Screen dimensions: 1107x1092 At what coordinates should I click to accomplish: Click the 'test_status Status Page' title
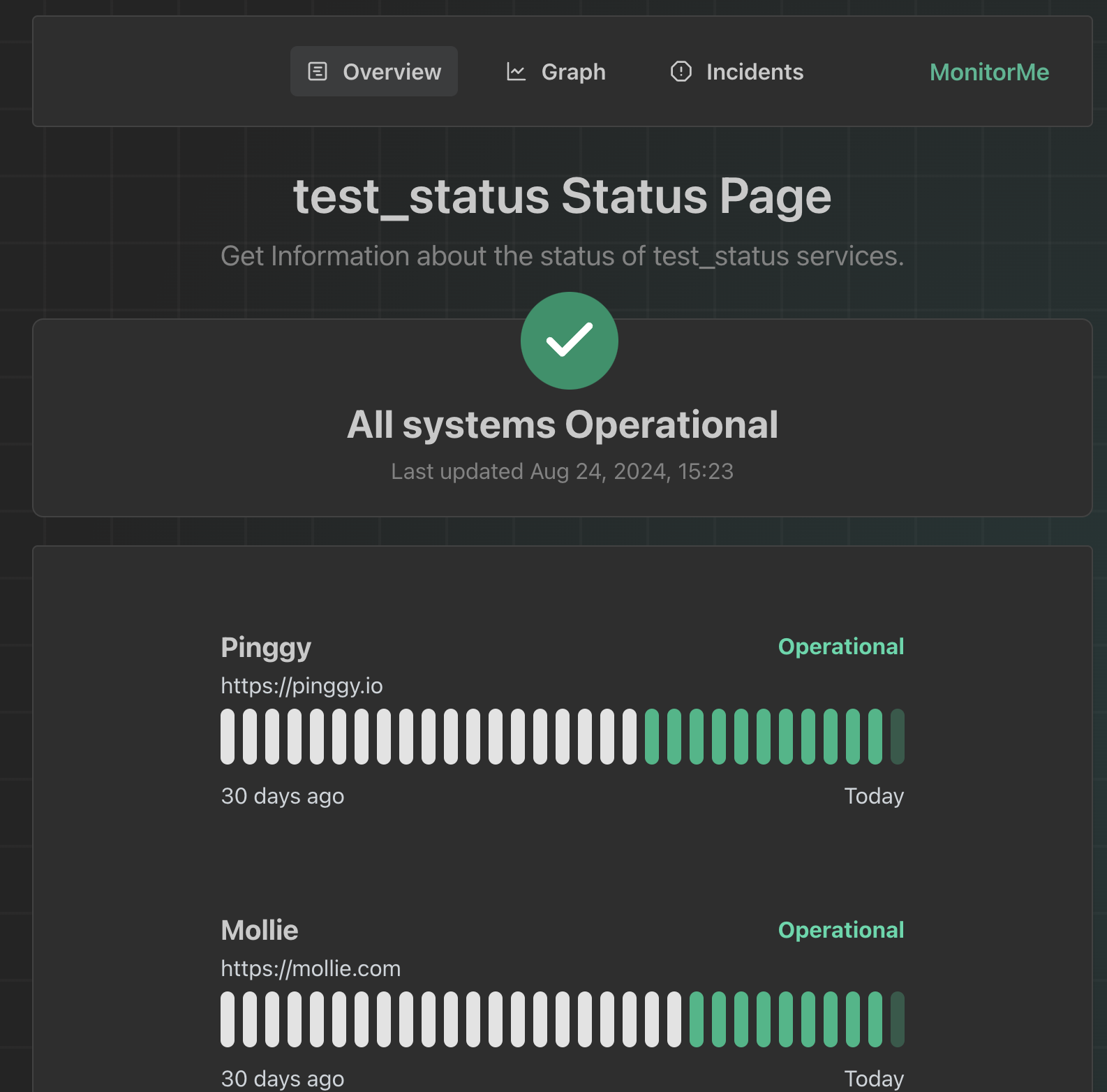(563, 196)
